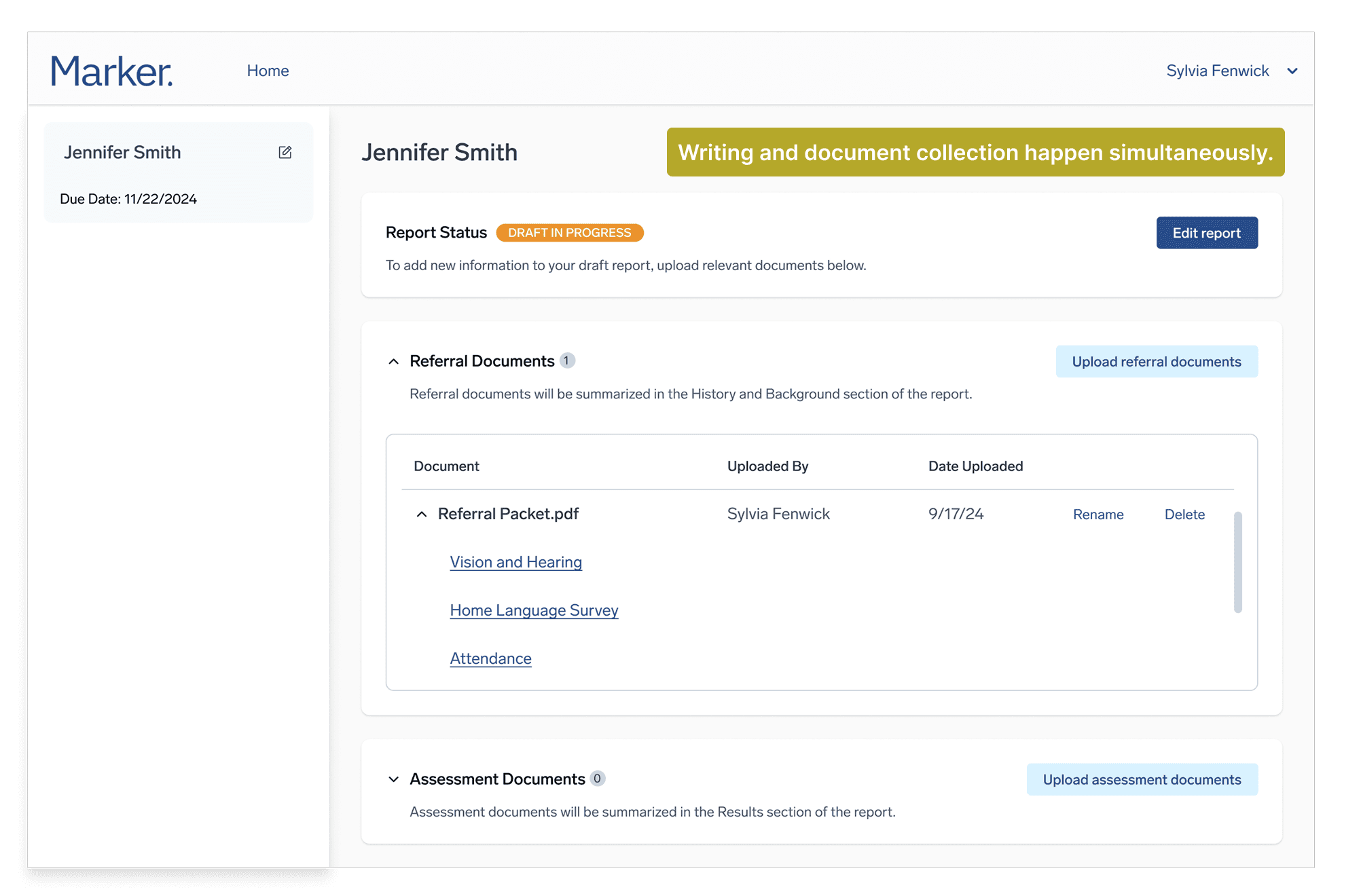Go to the Home menu item

[x=268, y=71]
